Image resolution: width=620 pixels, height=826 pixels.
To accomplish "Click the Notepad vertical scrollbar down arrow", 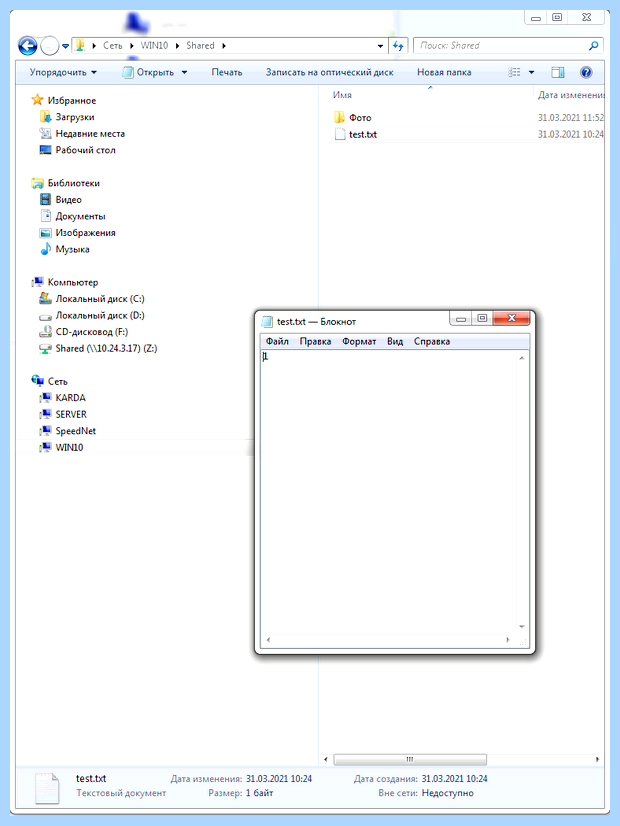I will coord(522,626).
